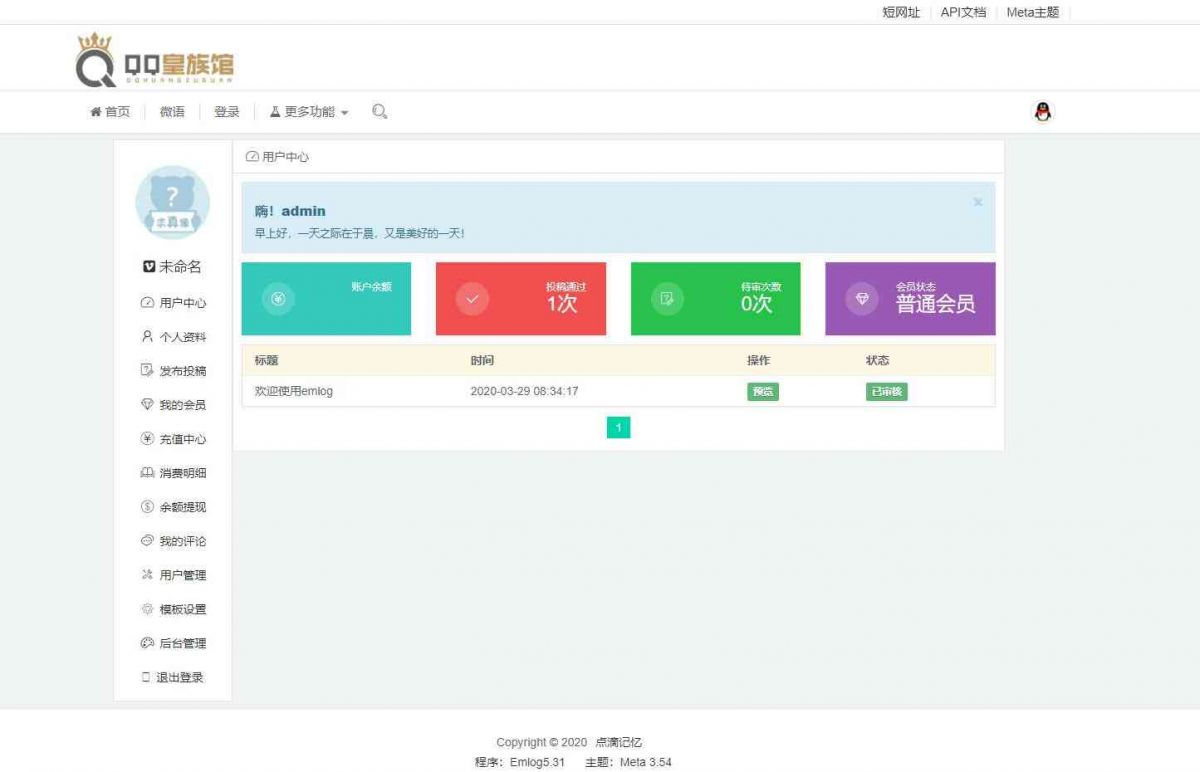Click the QQ messenger icon on the navbar right

(x=1043, y=110)
